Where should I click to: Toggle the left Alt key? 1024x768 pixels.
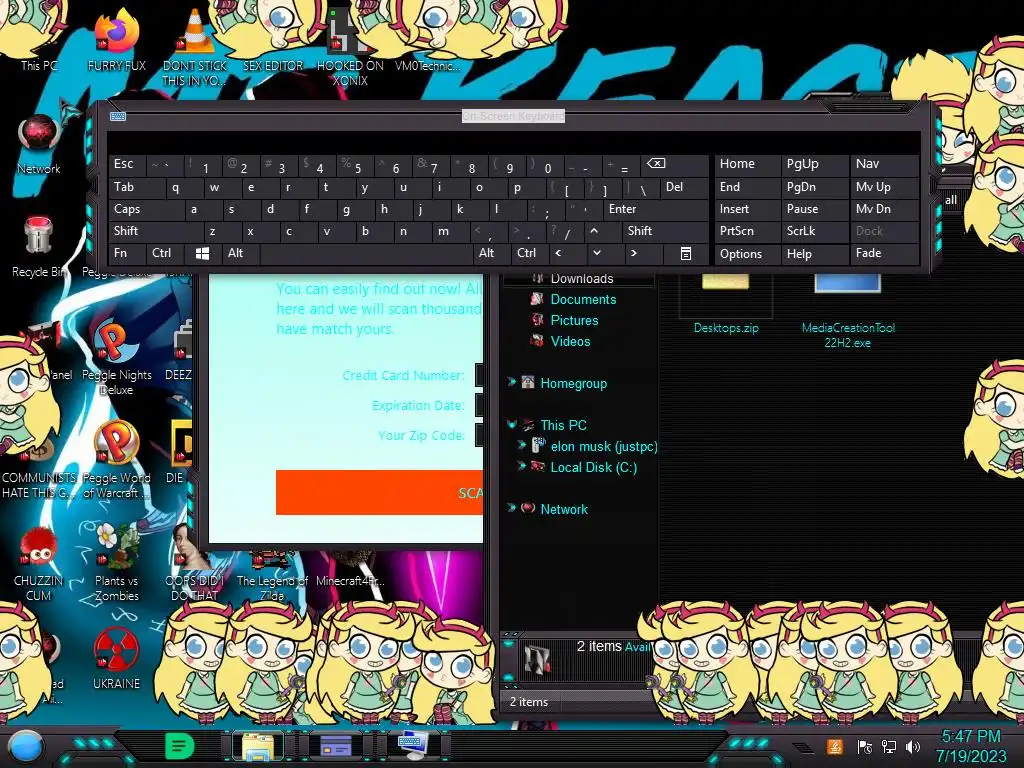click(240, 253)
